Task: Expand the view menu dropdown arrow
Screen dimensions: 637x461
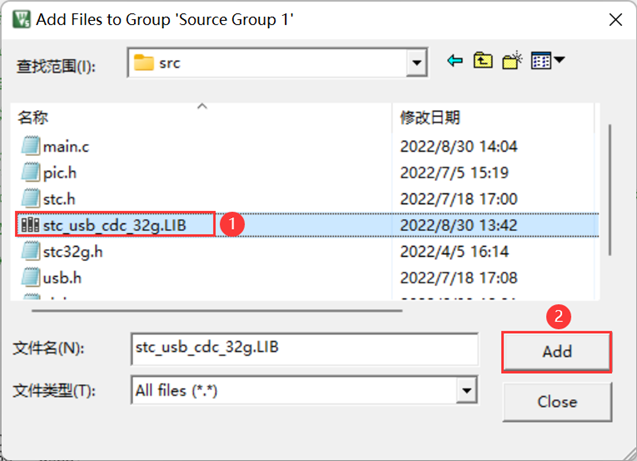Action: click(559, 60)
